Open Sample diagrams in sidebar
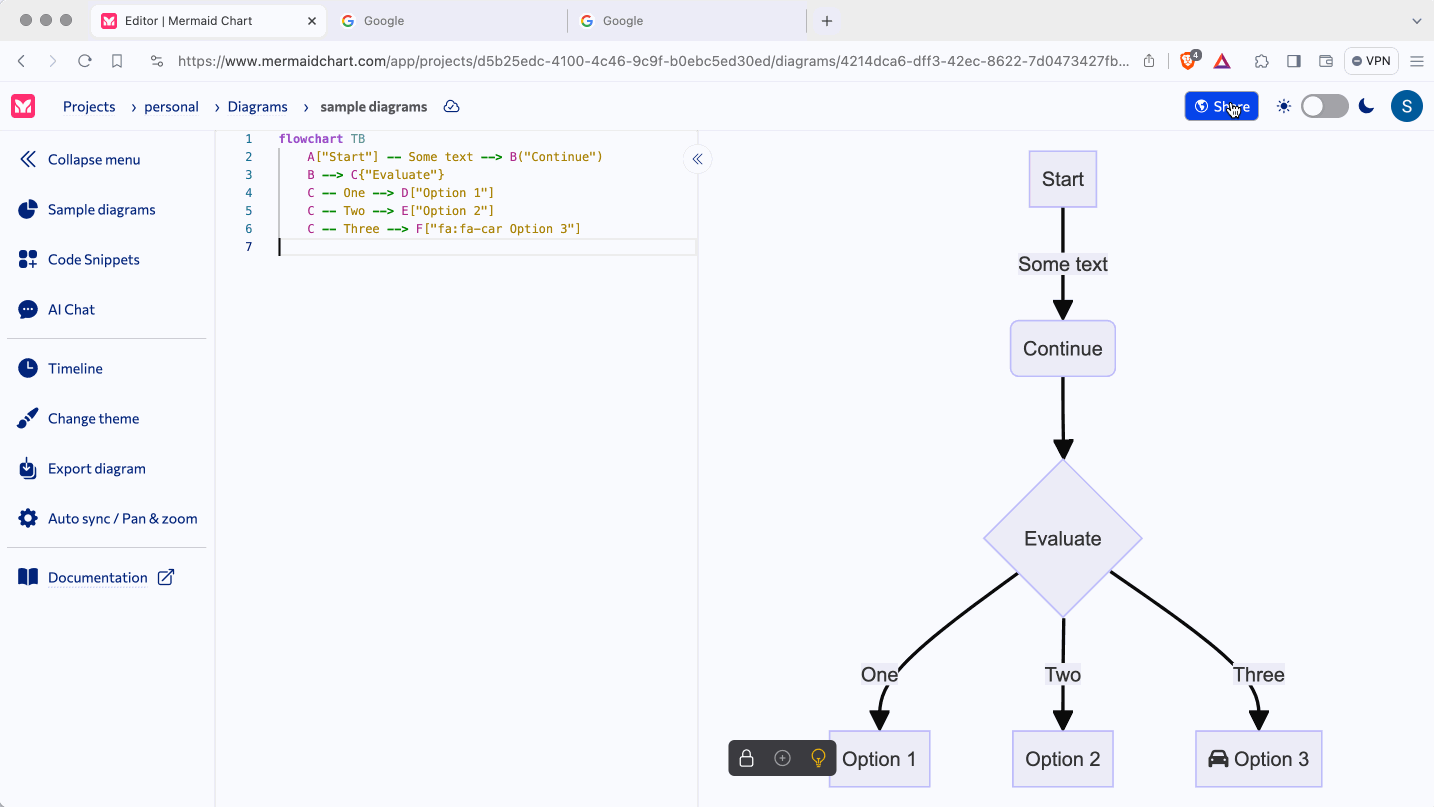Screen dimensions: 1434x807 coord(87,209)
